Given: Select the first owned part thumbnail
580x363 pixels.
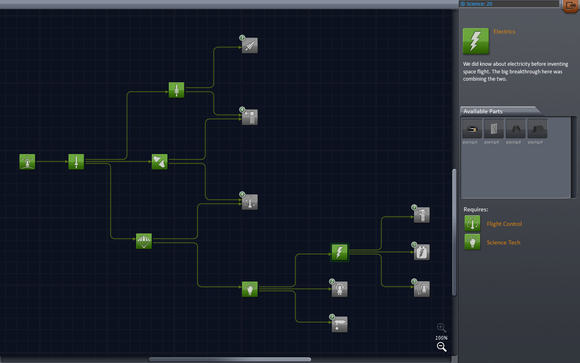Looking at the screenshot, I should 472,129.
